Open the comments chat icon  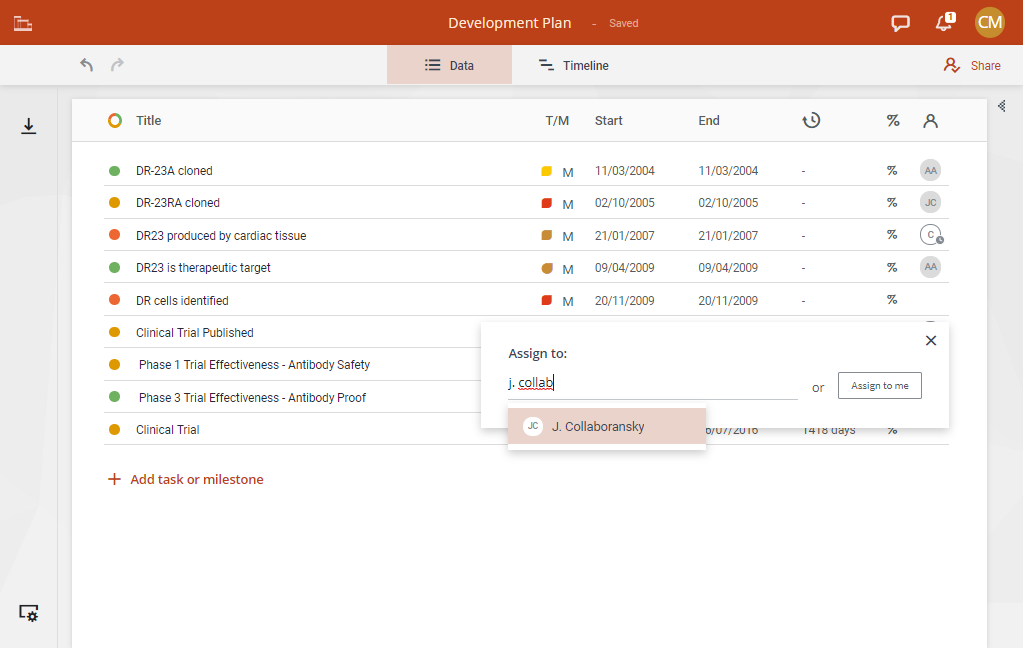[900, 23]
